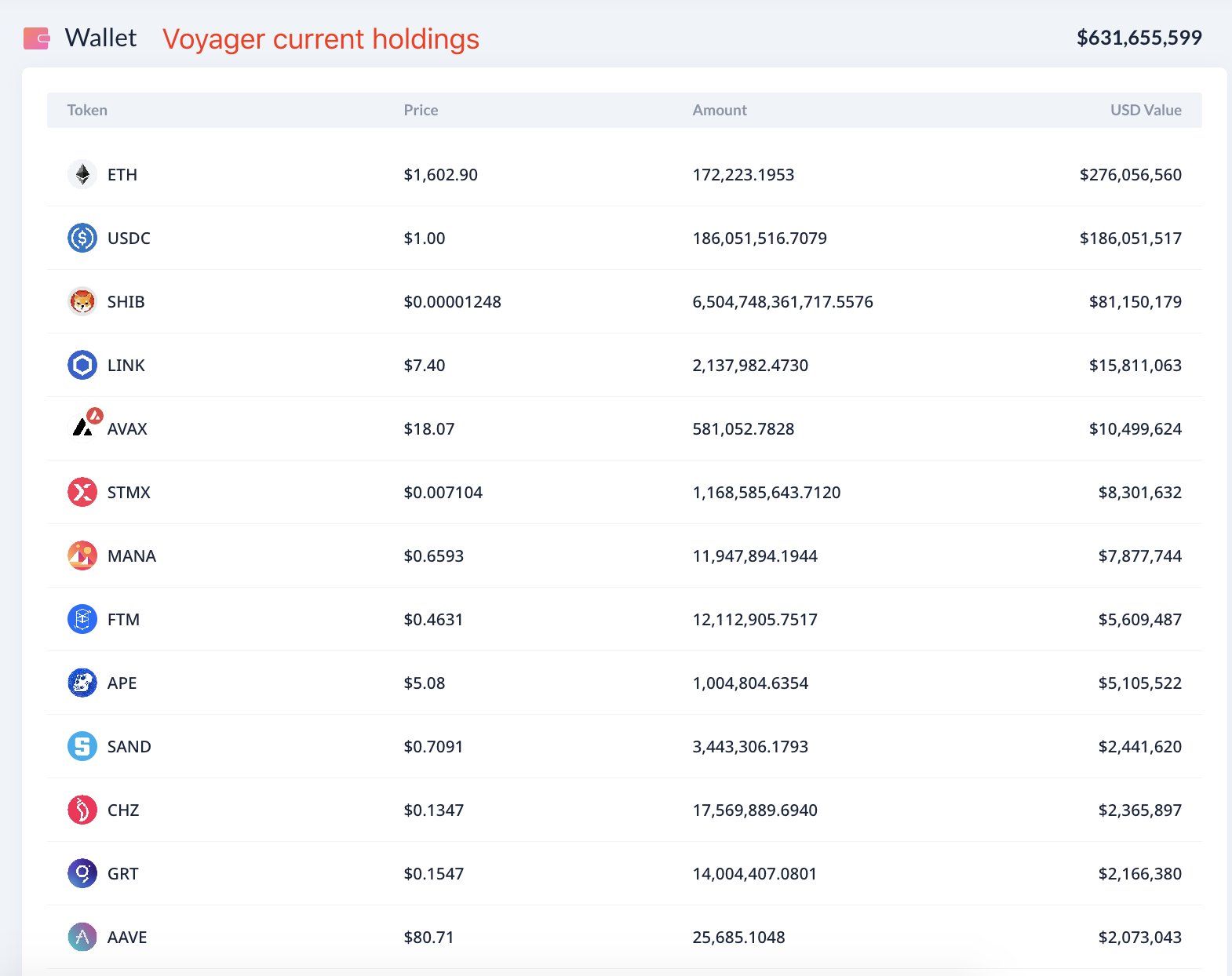Click AAVE USD value $2,073,043
The image size is (1232, 976).
pos(1140,937)
